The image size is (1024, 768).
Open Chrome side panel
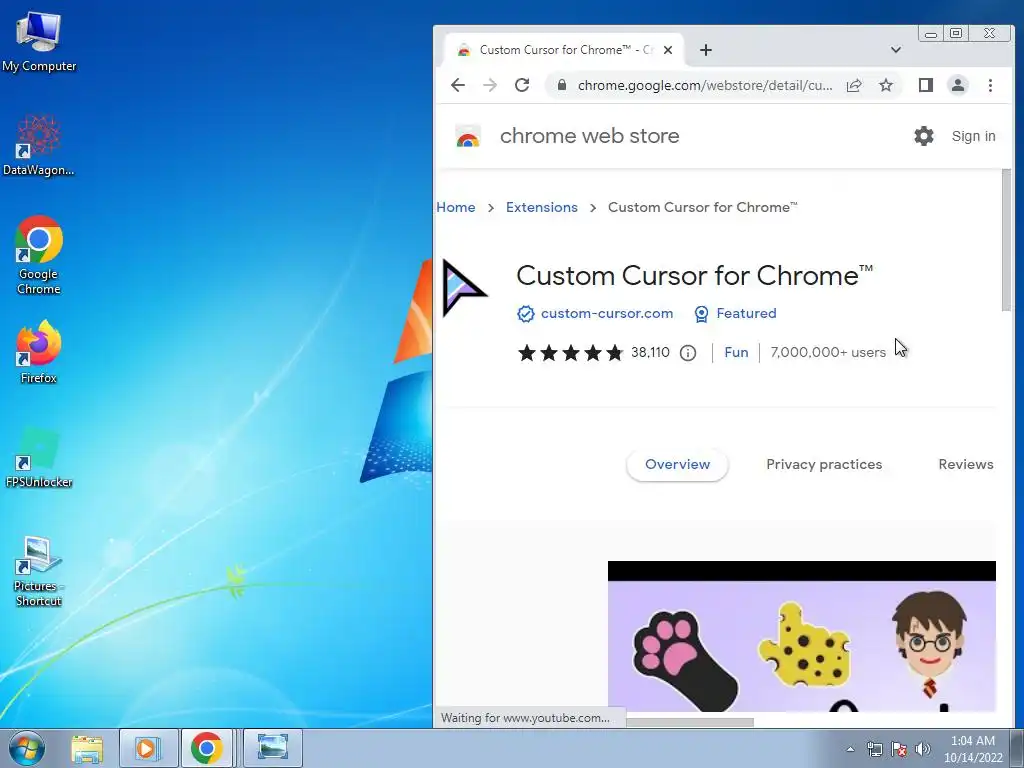925,85
